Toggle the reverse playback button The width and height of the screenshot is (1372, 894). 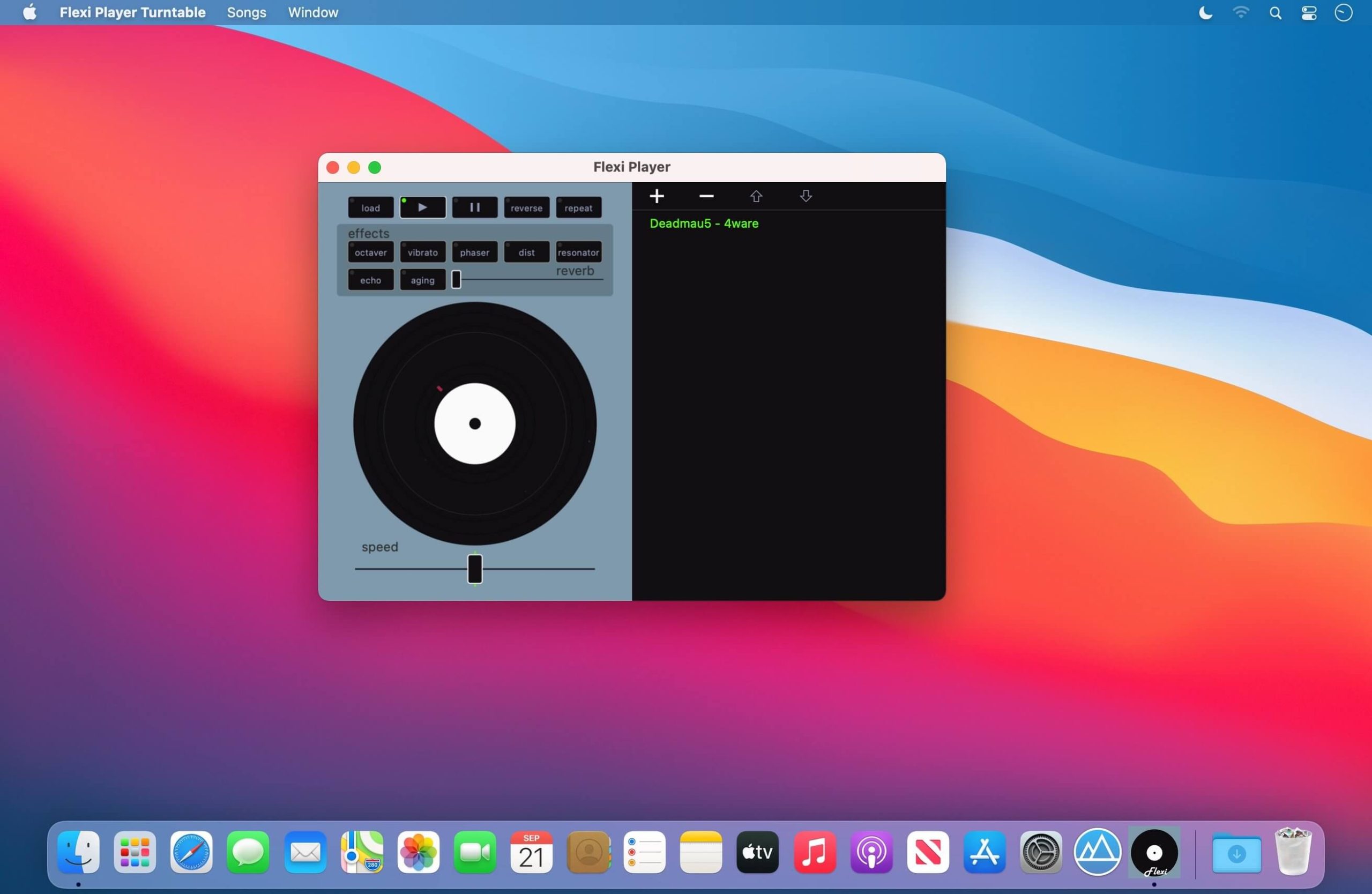coord(526,208)
